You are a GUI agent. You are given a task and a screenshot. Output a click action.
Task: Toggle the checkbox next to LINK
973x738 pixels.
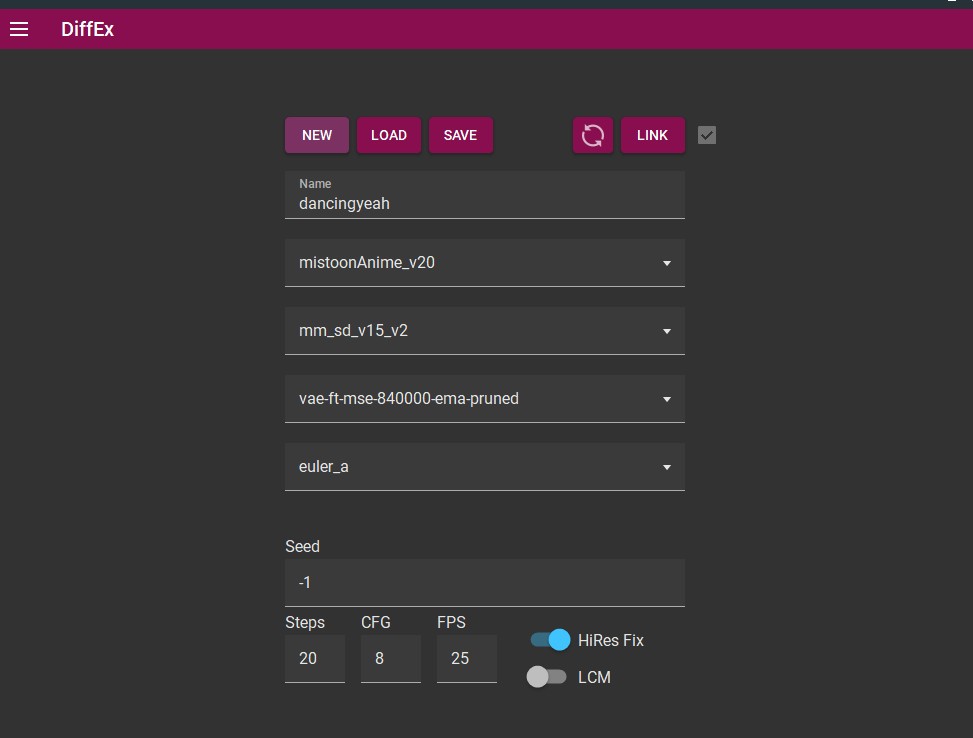[x=707, y=135]
